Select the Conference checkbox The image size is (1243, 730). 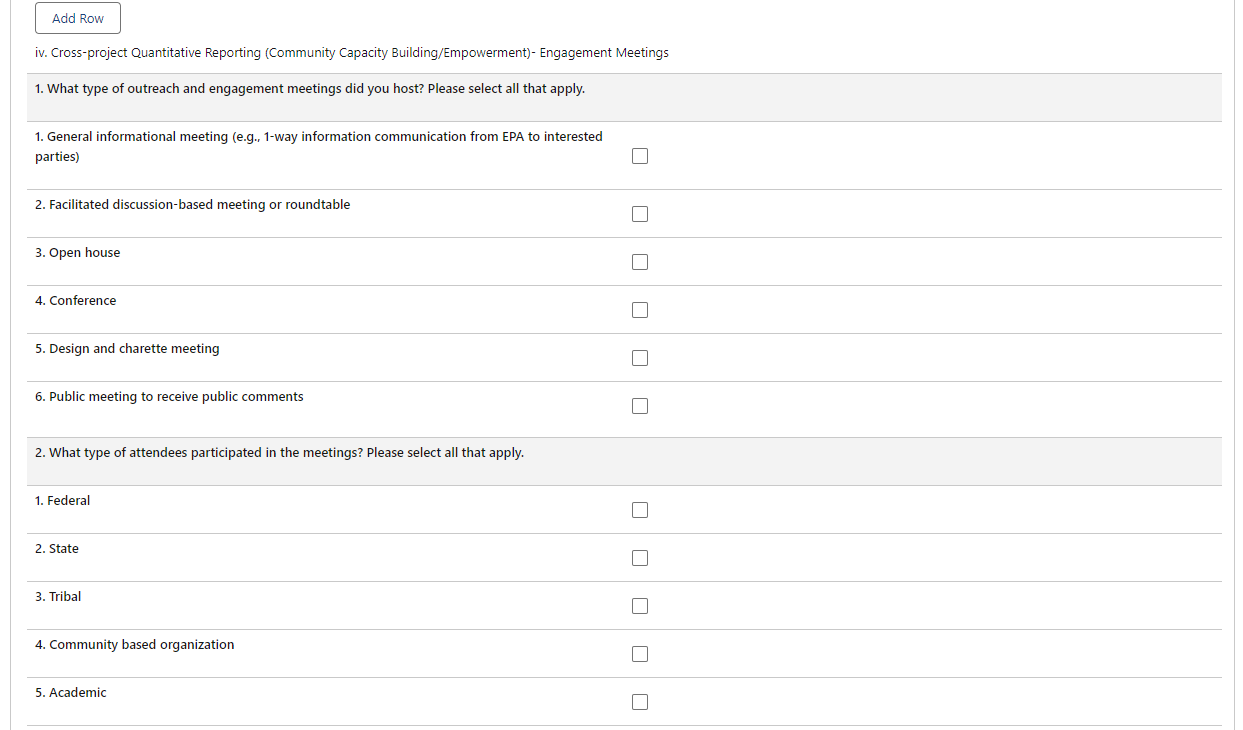point(640,310)
